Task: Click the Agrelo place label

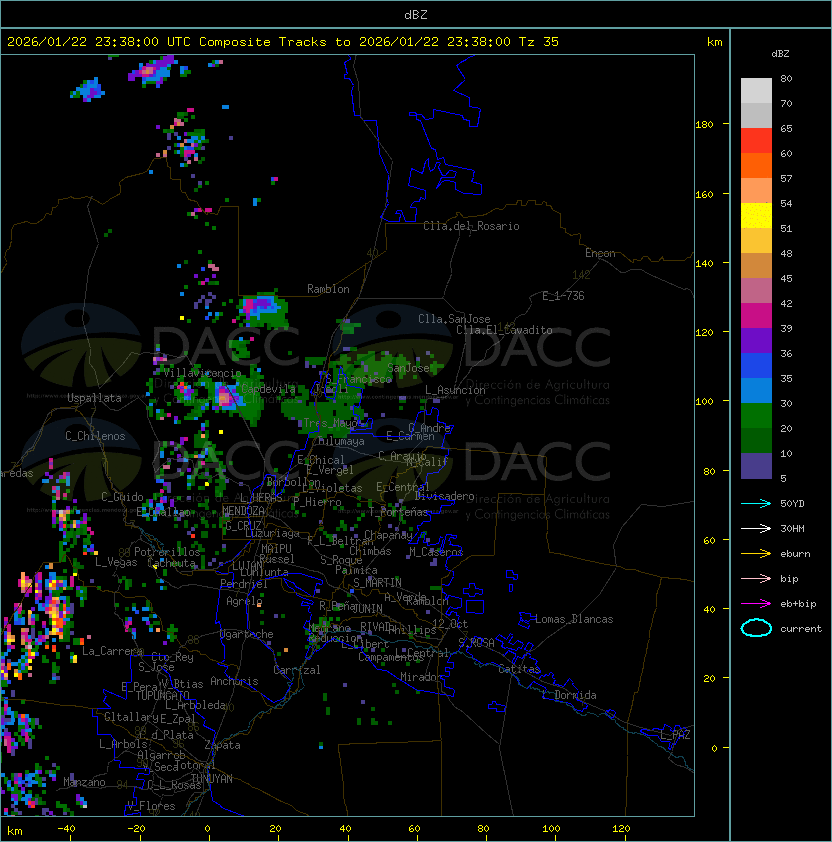Action: (244, 601)
